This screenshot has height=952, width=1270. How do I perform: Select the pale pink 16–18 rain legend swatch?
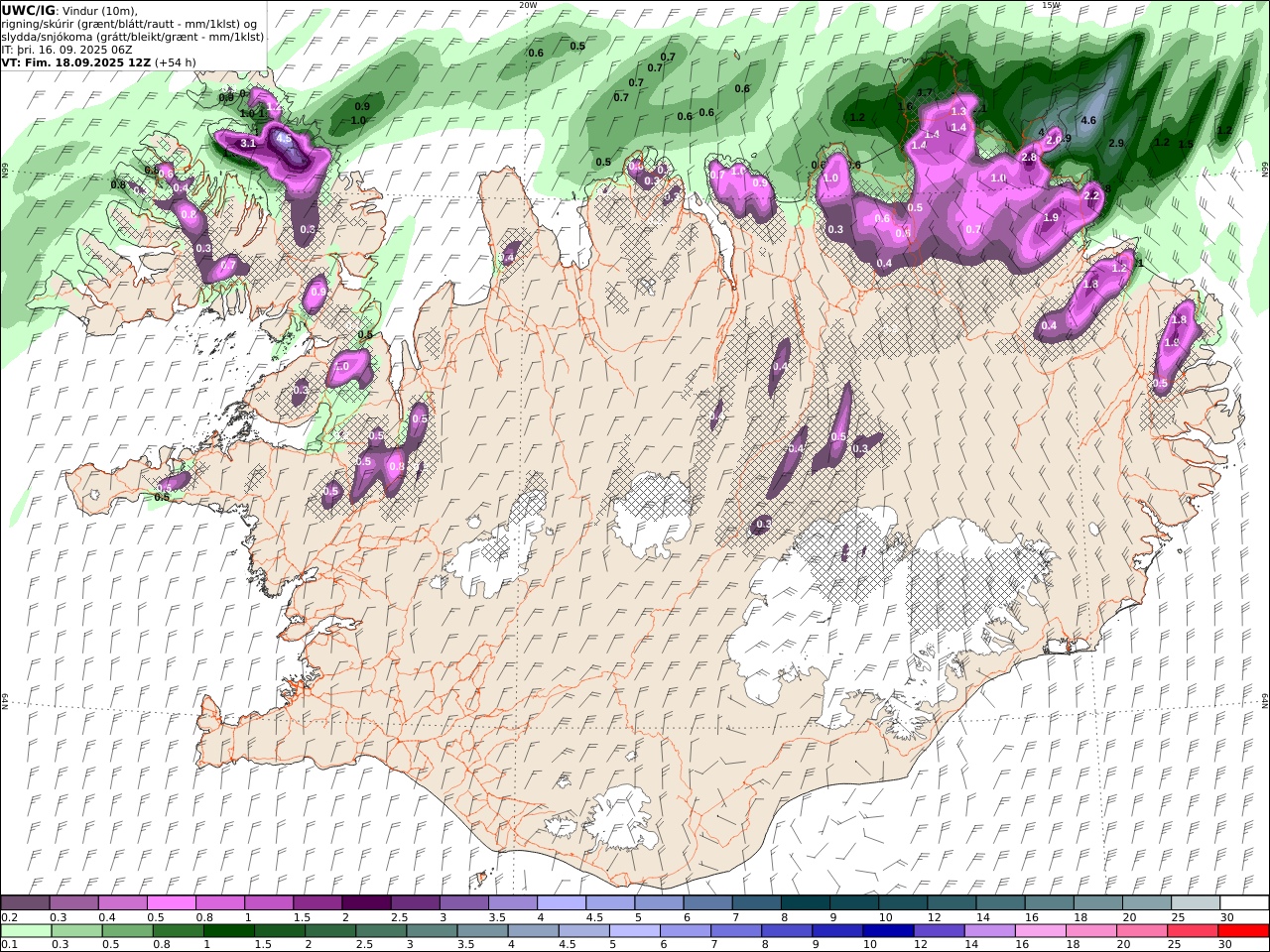[1040, 931]
